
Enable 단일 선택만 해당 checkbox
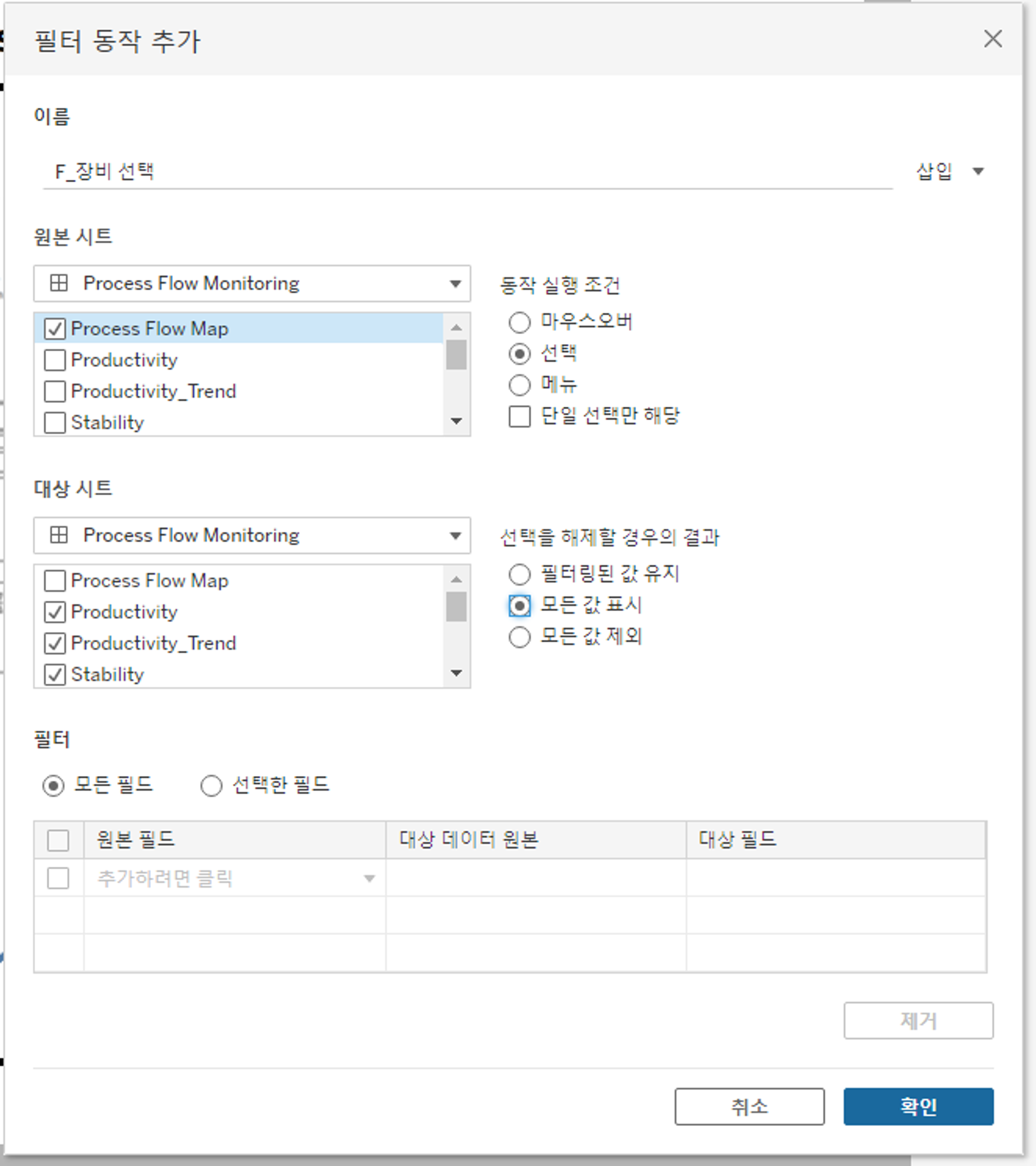pyautogui.click(x=519, y=416)
